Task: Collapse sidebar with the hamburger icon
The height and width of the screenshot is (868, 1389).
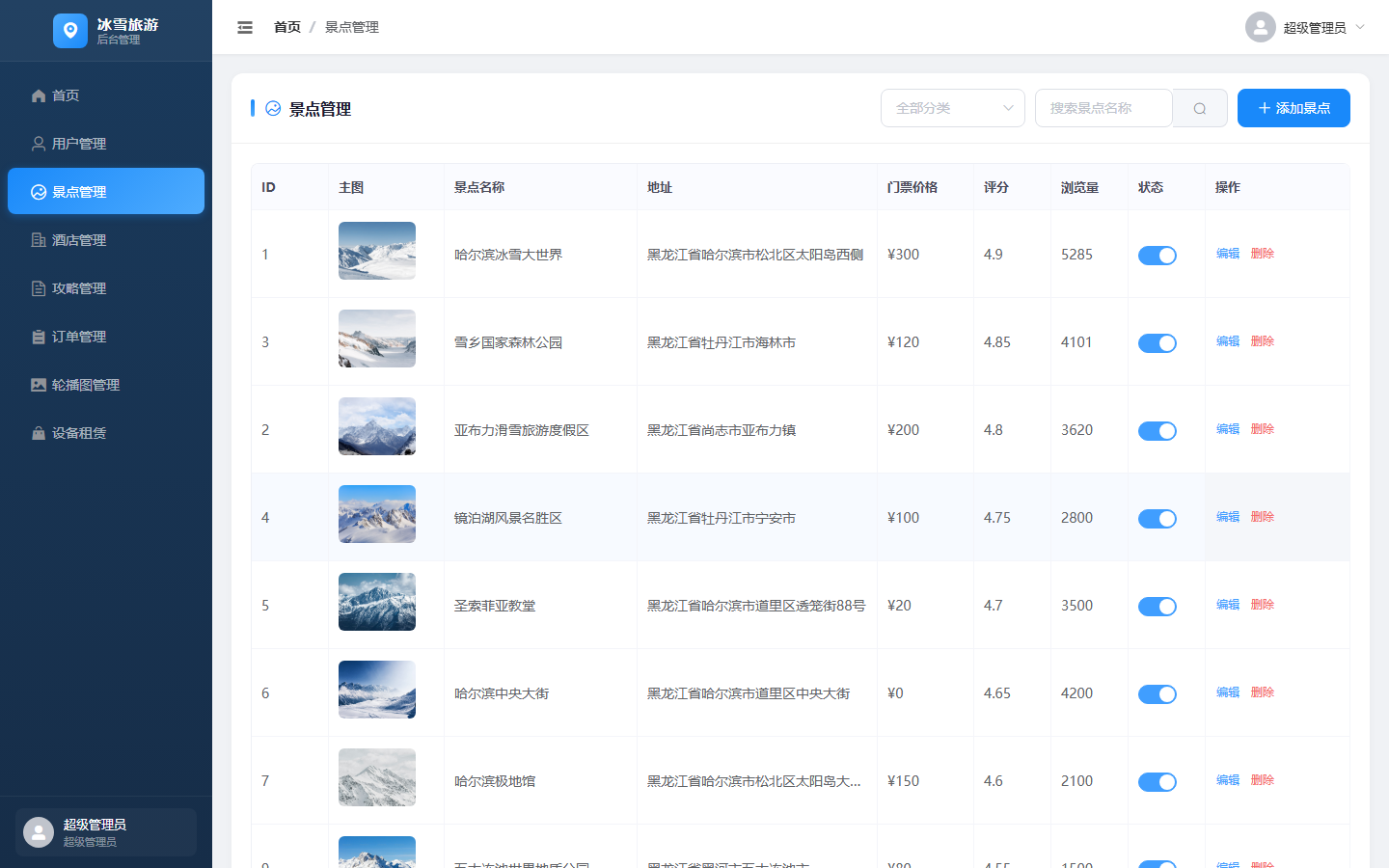Action: click(245, 27)
